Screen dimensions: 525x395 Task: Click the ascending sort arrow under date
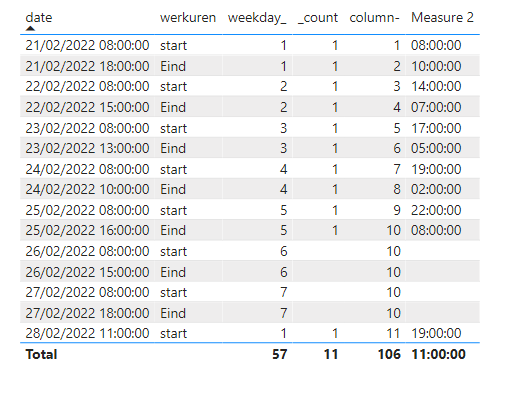pyautogui.click(x=30, y=28)
